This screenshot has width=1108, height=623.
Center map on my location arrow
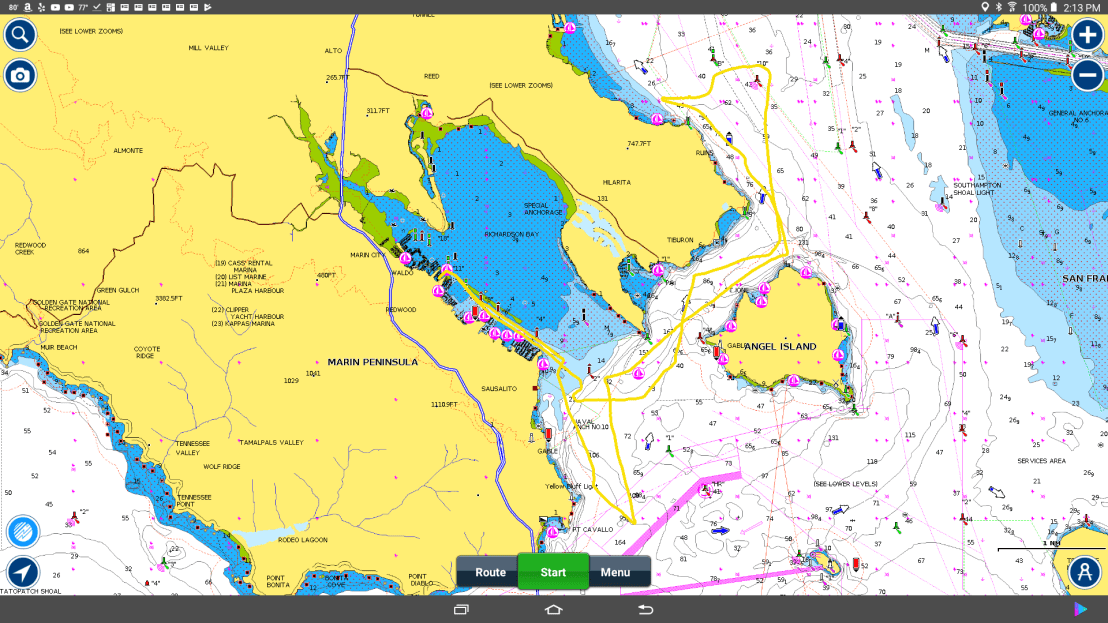tap(23, 573)
